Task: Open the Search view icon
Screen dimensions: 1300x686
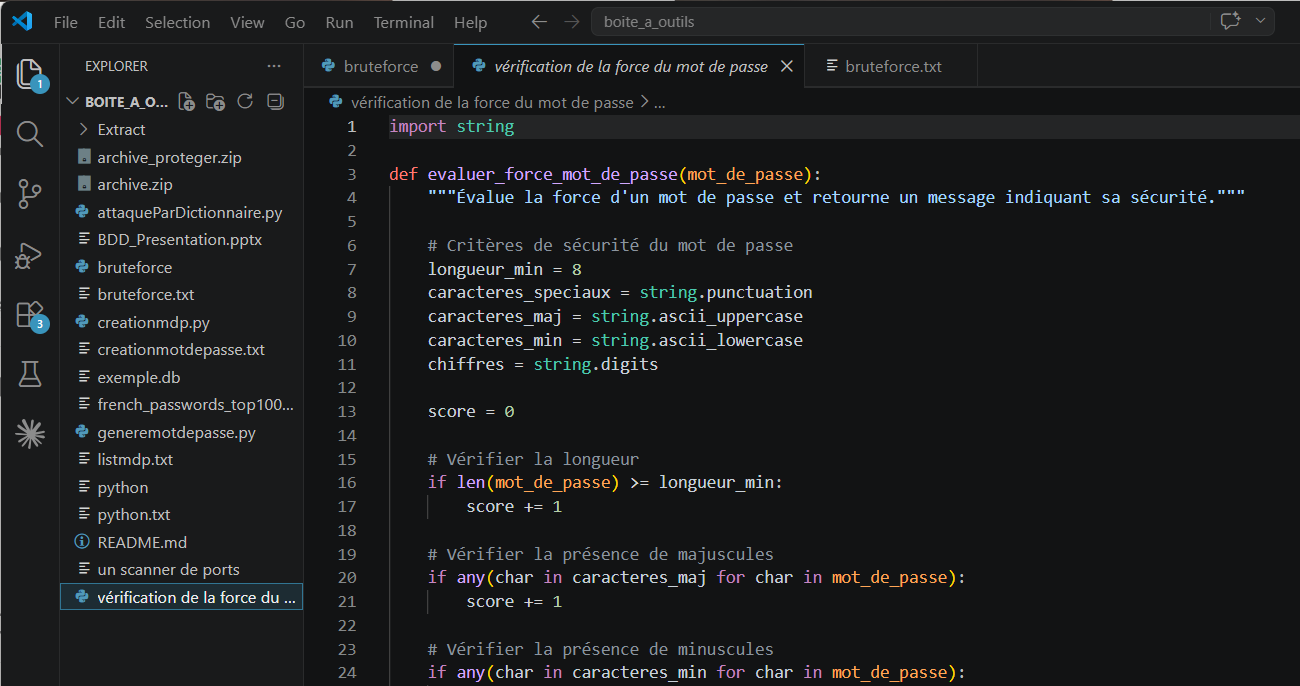Action: tap(30, 134)
